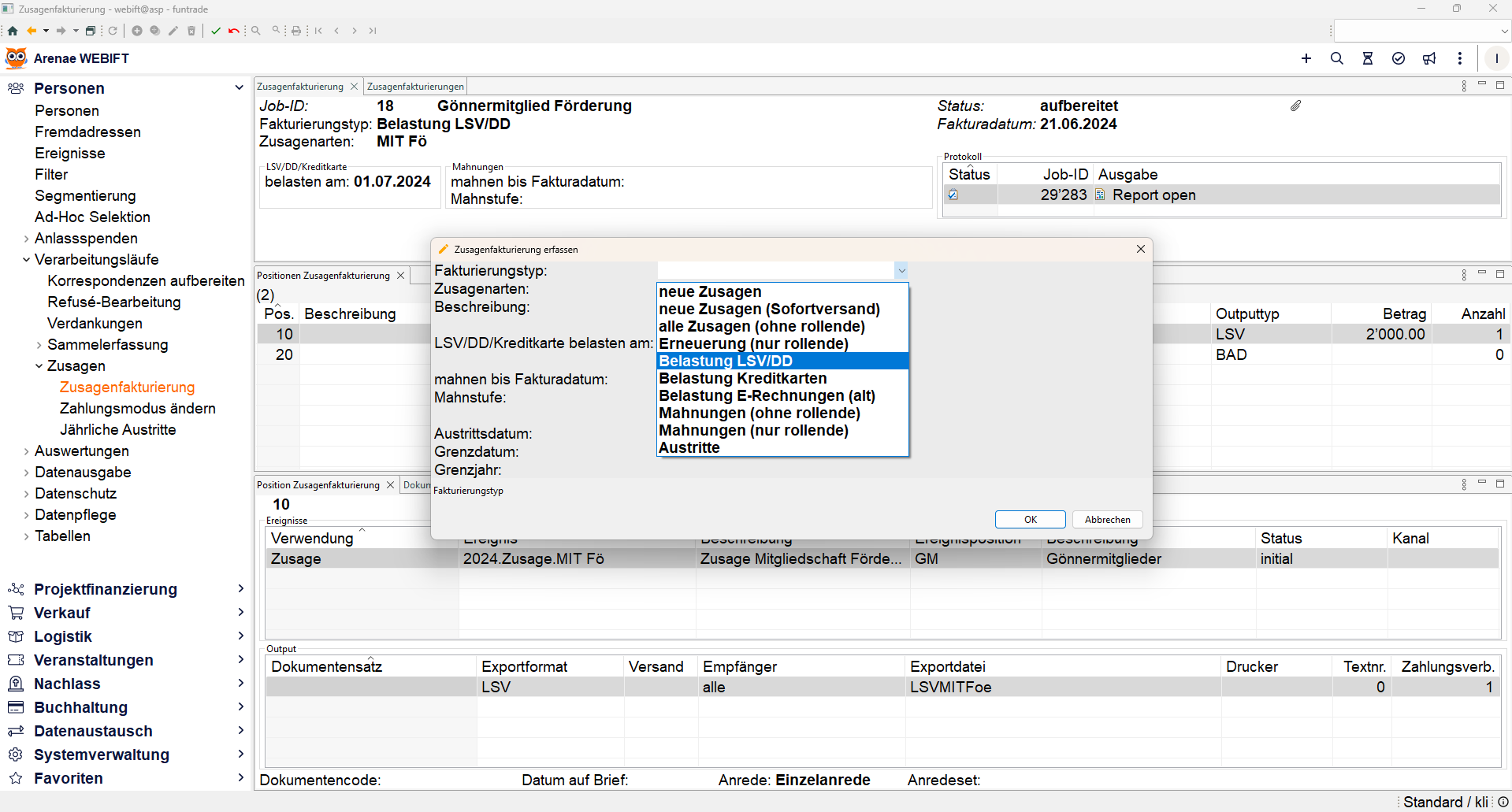The width and height of the screenshot is (1512, 812).
Task: Select 'Belastung Kreditkarten' from the list
Action: click(742, 379)
